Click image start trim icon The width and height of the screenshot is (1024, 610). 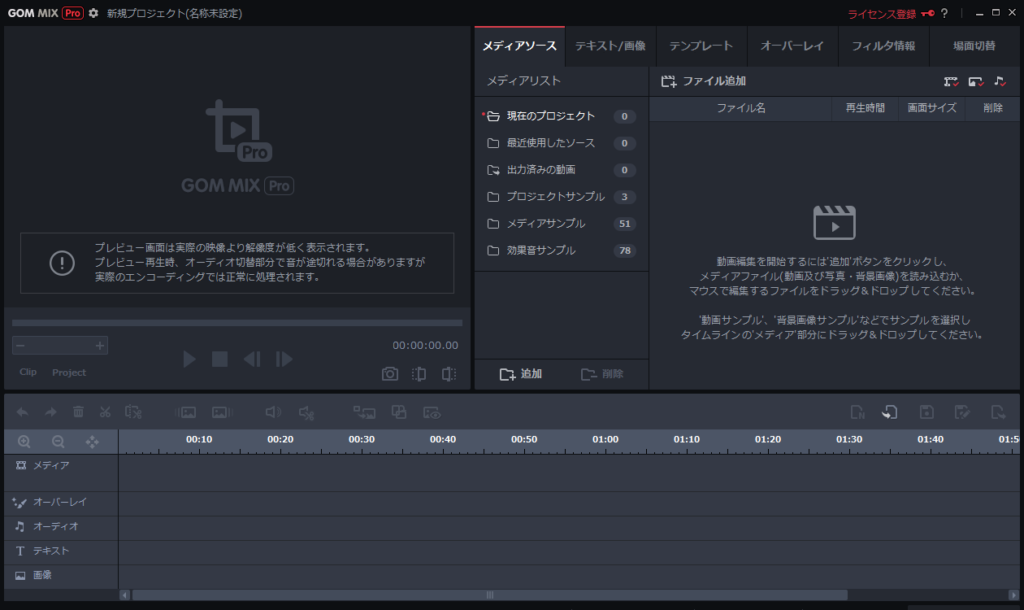pyautogui.click(x=185, y=412)
